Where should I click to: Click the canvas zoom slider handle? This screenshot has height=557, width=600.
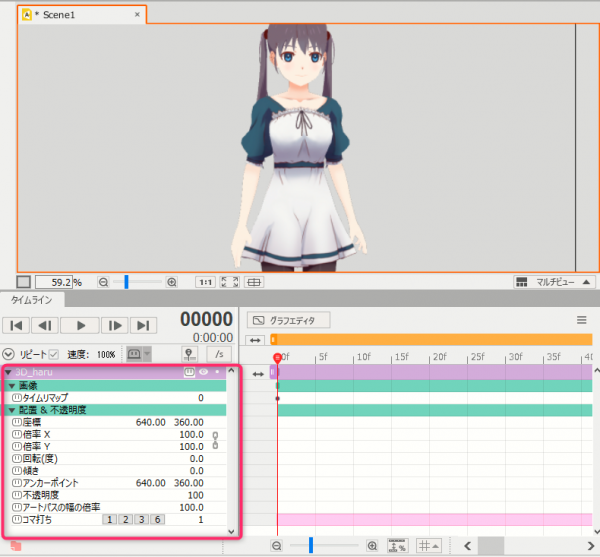pyautogui.click(x=126, y=282)
